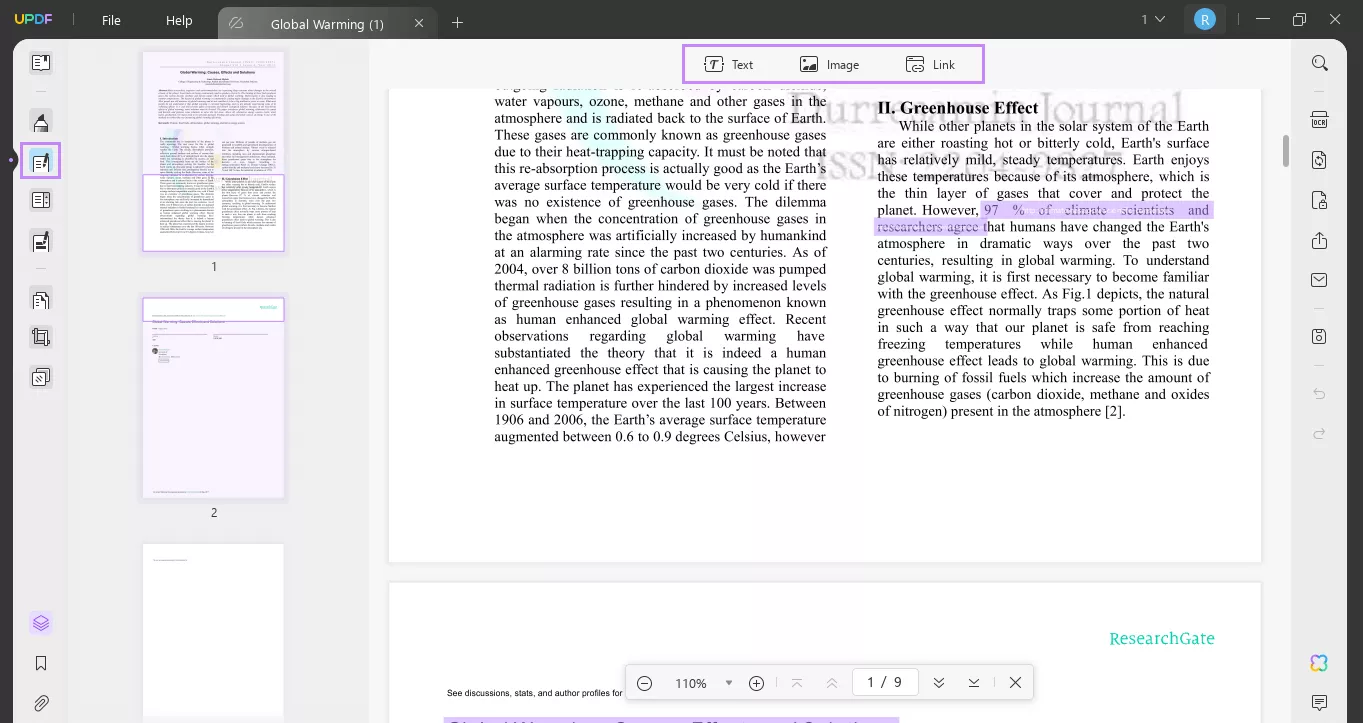Open the Organize Pages tool
Viewport: 1363px width, 723px height.
pyautogui.click(x=40, y=298)
